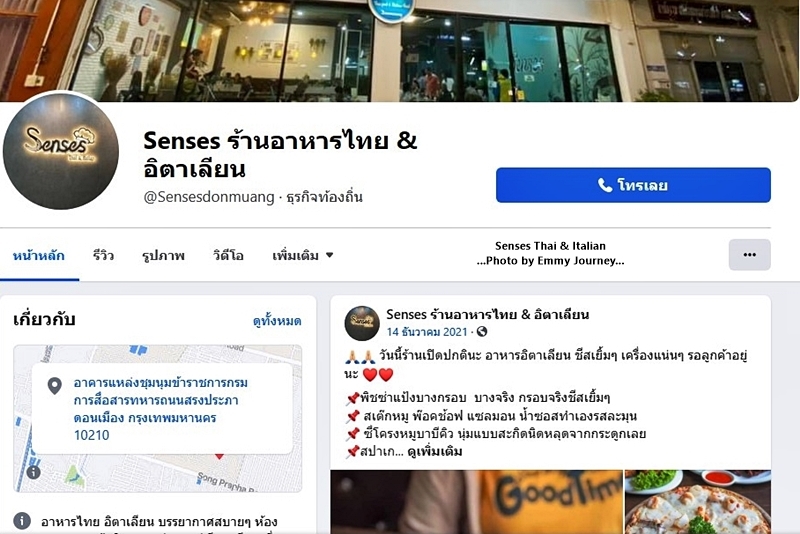Click the info icon beside restaurant description
The image size is (800, 534).
click(x=21, y=521)
